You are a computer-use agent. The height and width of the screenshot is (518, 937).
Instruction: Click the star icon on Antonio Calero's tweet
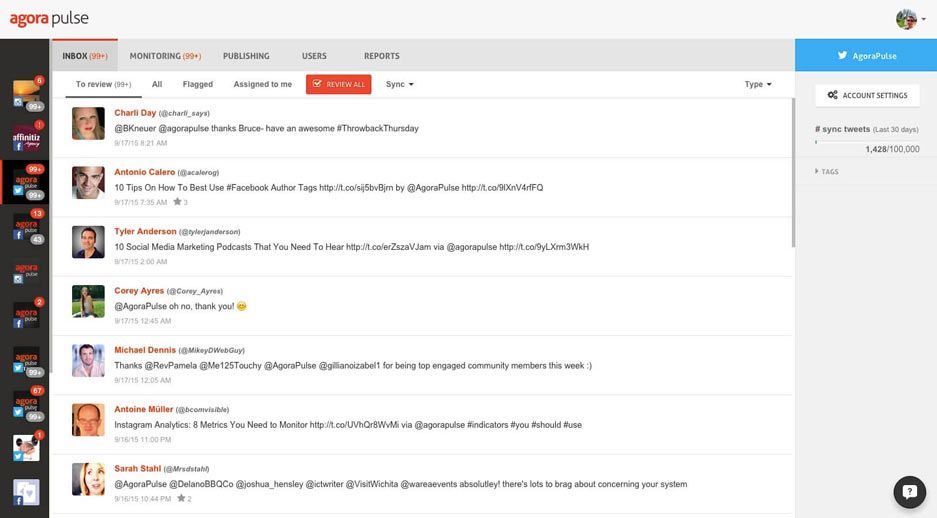(x=177, y=202)
